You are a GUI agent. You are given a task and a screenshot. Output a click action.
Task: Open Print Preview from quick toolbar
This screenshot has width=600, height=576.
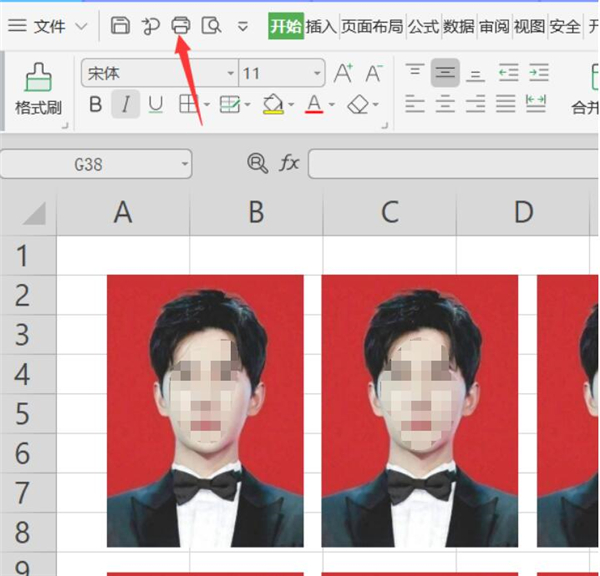coord(211,26)
